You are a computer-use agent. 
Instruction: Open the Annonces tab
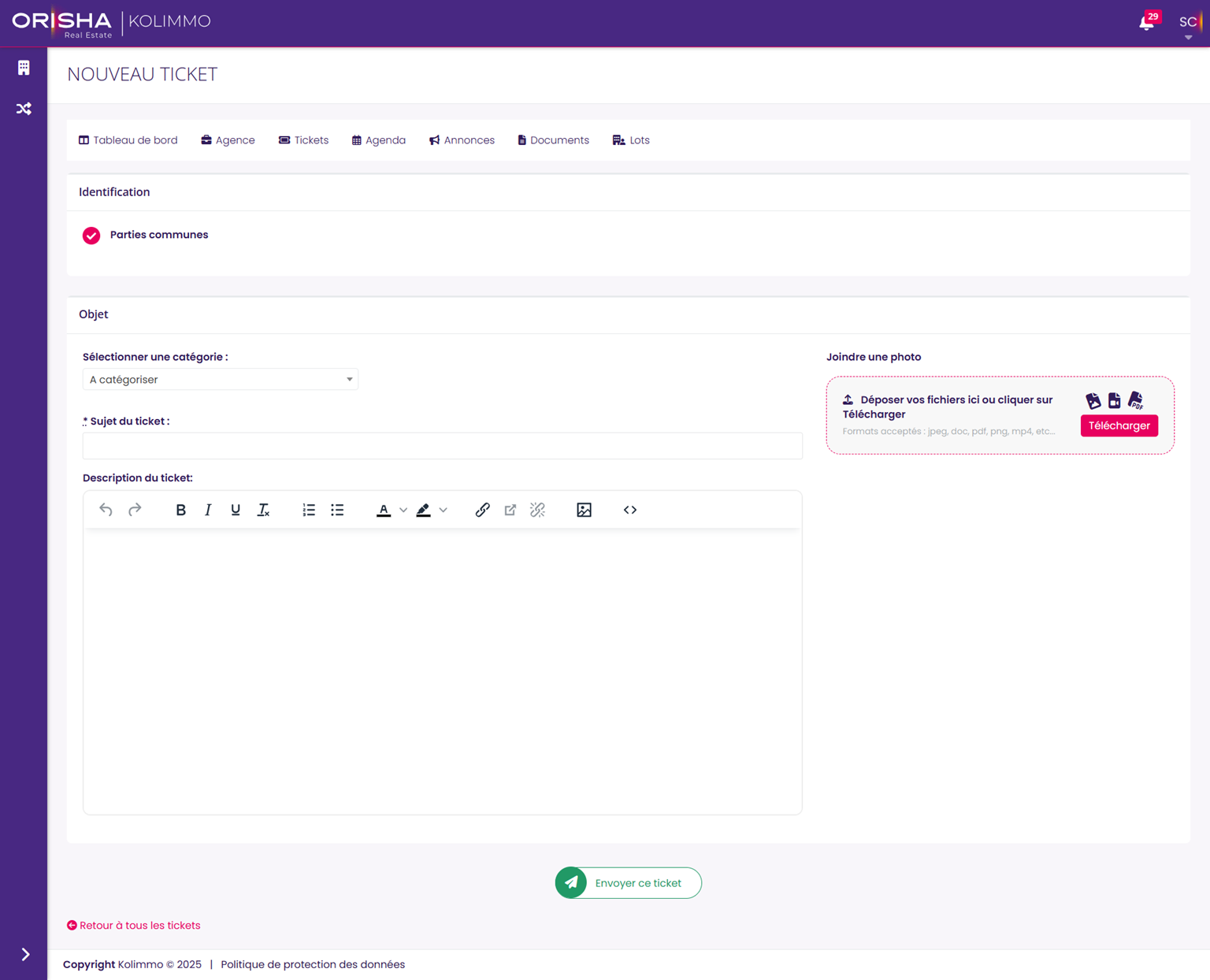tap(462, 140)
